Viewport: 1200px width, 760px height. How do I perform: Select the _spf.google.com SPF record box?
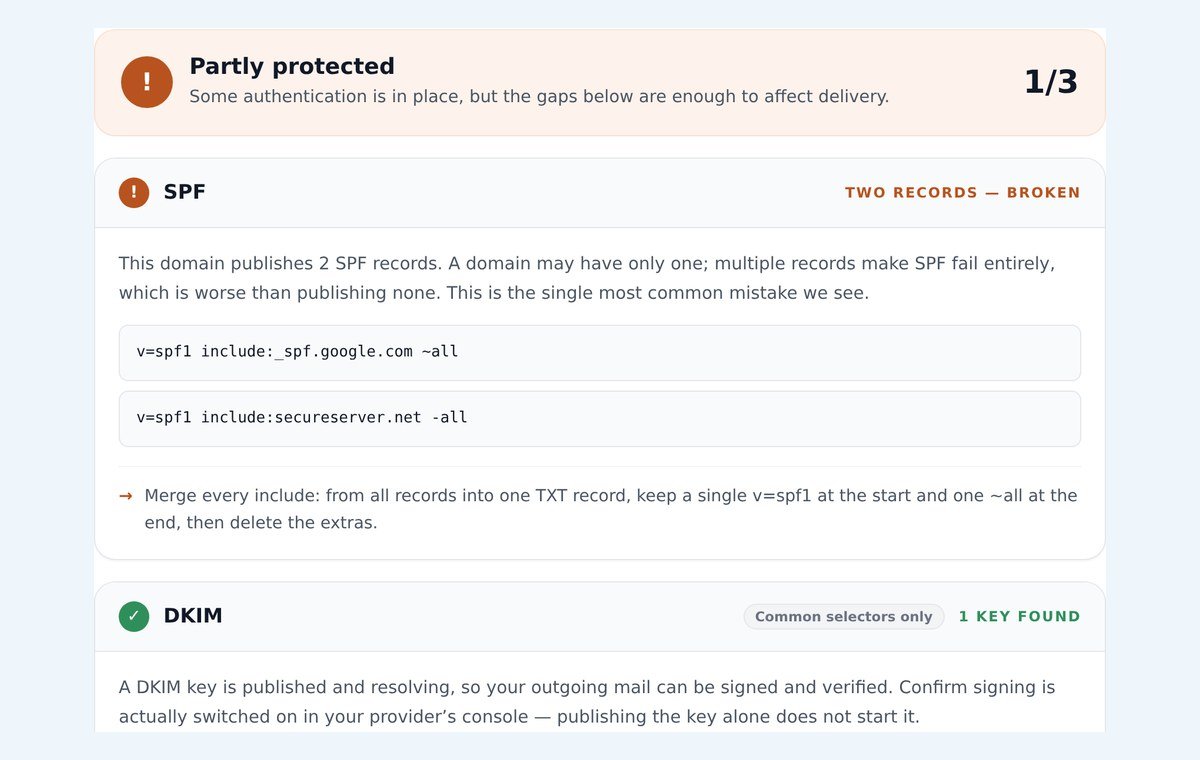point(600,353)
